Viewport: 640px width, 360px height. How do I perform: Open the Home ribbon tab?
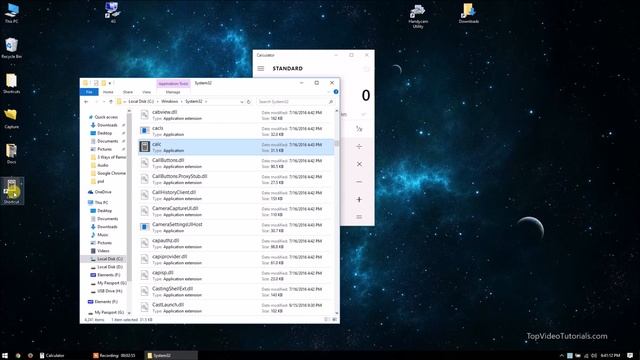108,92
